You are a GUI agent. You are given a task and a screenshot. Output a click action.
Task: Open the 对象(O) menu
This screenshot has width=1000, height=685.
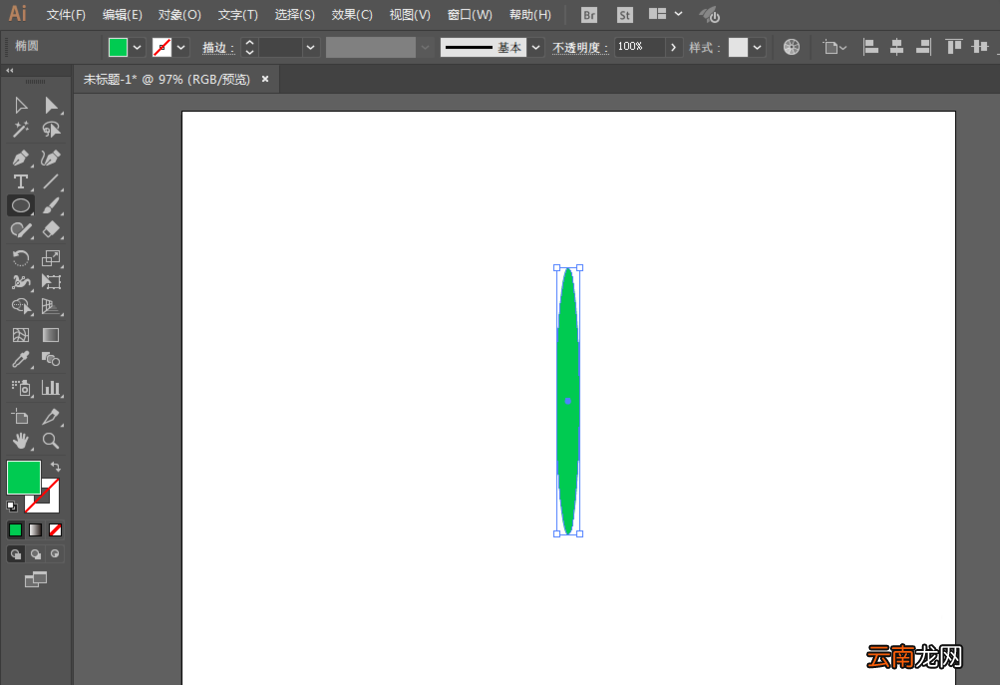(x=180, y=15)
